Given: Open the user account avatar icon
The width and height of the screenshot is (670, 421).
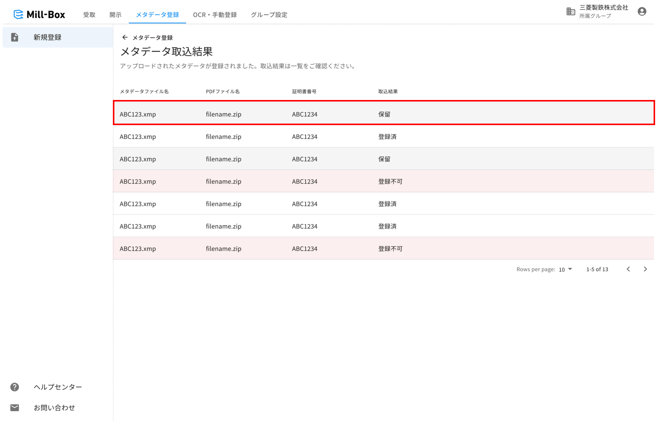Looking at the screenshot, I should [642, 12].
